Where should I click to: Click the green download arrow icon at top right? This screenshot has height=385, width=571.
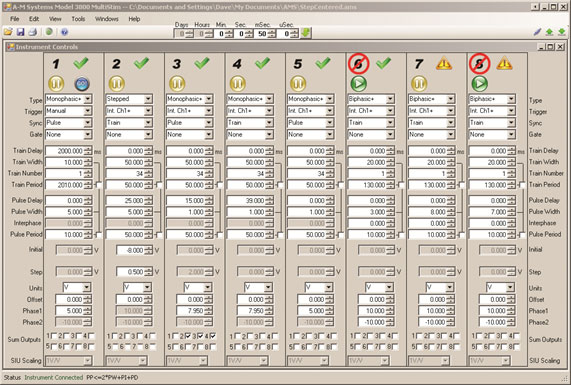coord(562,32)
